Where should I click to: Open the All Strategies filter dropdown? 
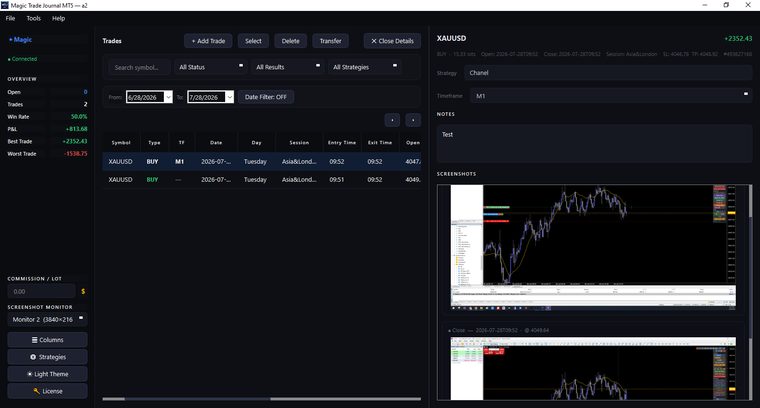(364, 67)
